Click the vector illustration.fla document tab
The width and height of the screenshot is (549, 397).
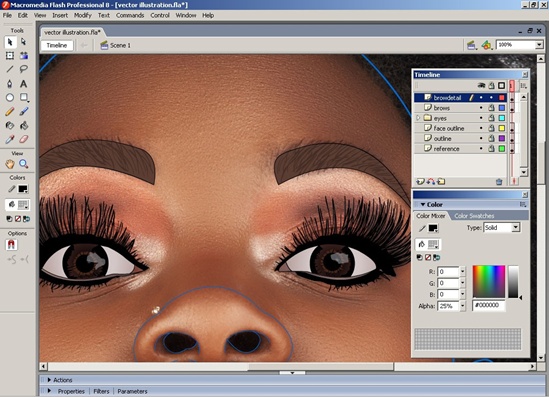72,32
